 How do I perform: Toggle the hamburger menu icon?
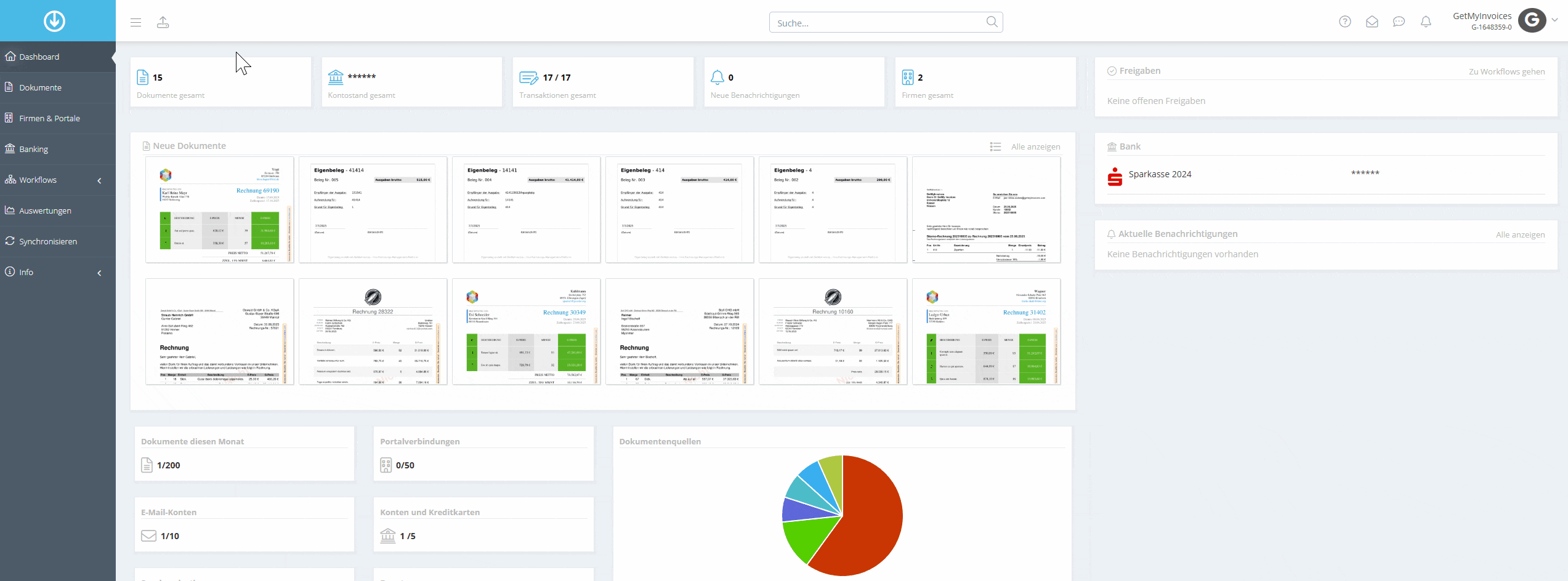136,22
